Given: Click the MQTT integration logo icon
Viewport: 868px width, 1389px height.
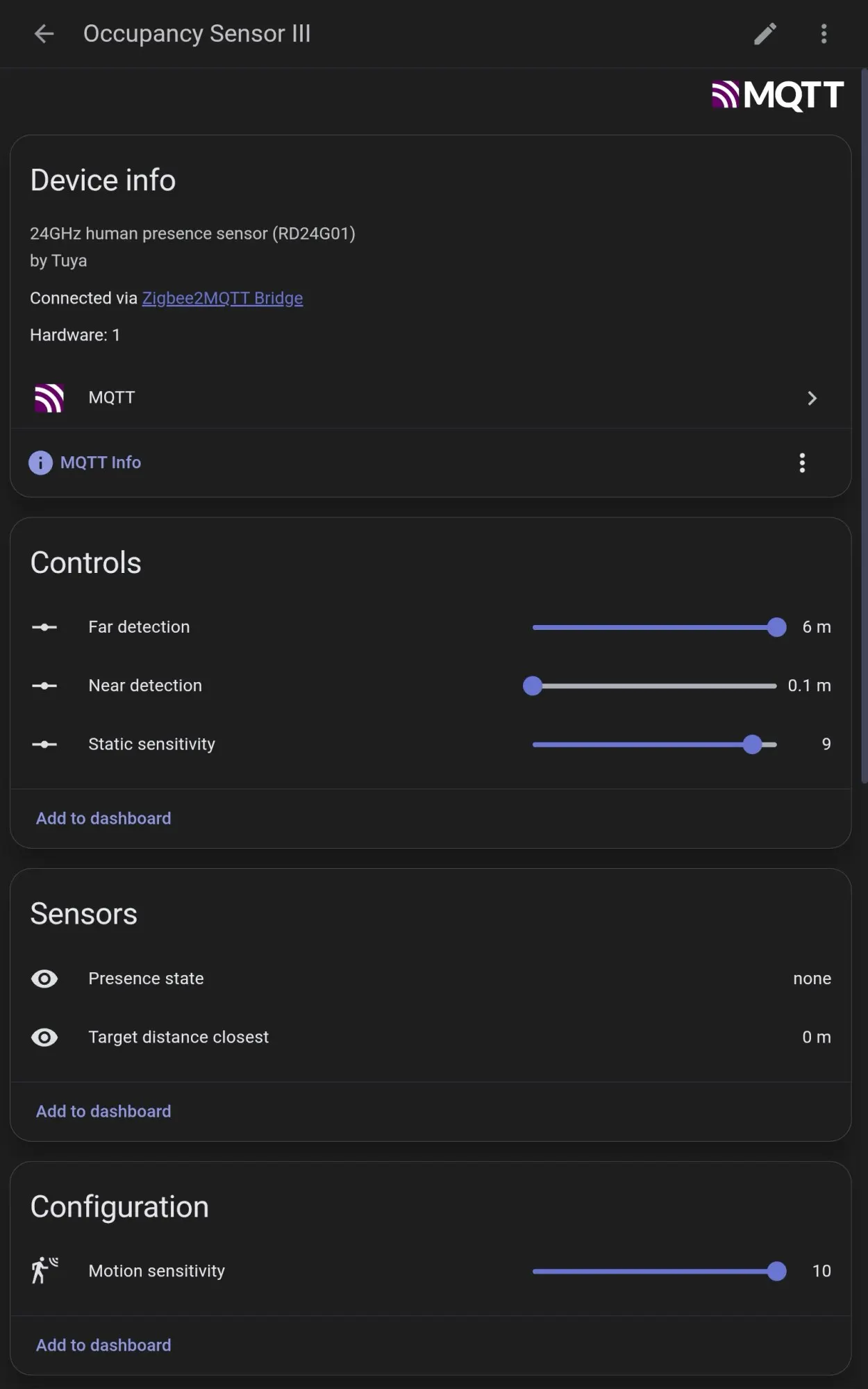Looking at the screenshot, I should (x=49, y=398).
